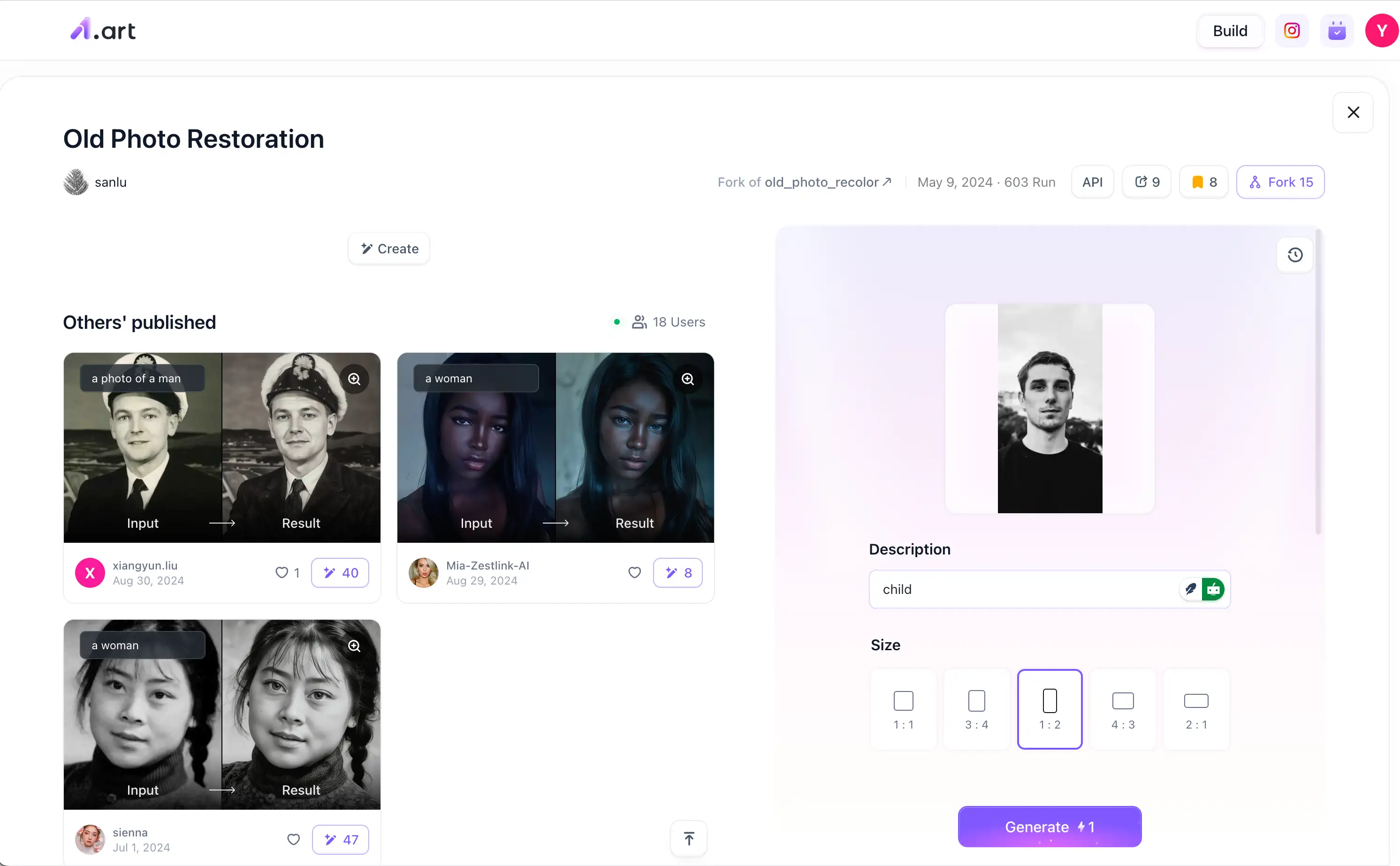The image size is (1400, 866).
Task: Click the green robot assistant icon
Action: (x=1213, y=589)
